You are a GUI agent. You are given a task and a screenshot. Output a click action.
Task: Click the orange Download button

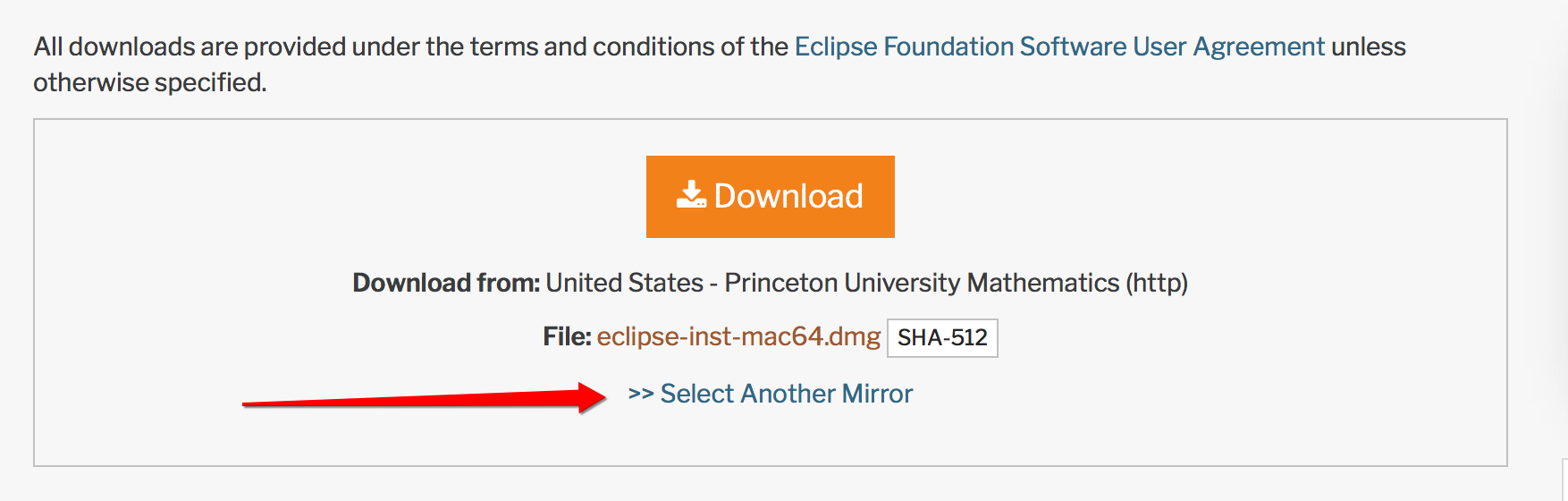[770, 197]
